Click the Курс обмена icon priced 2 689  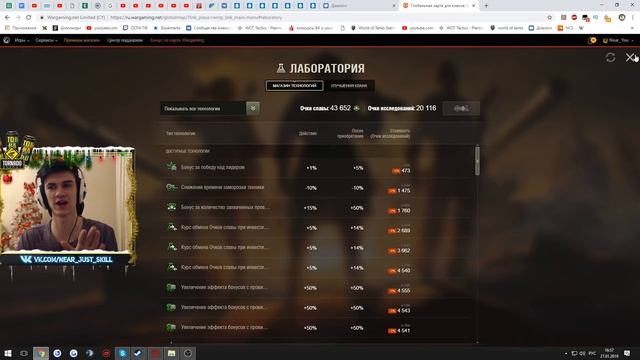tap(171, 227)
